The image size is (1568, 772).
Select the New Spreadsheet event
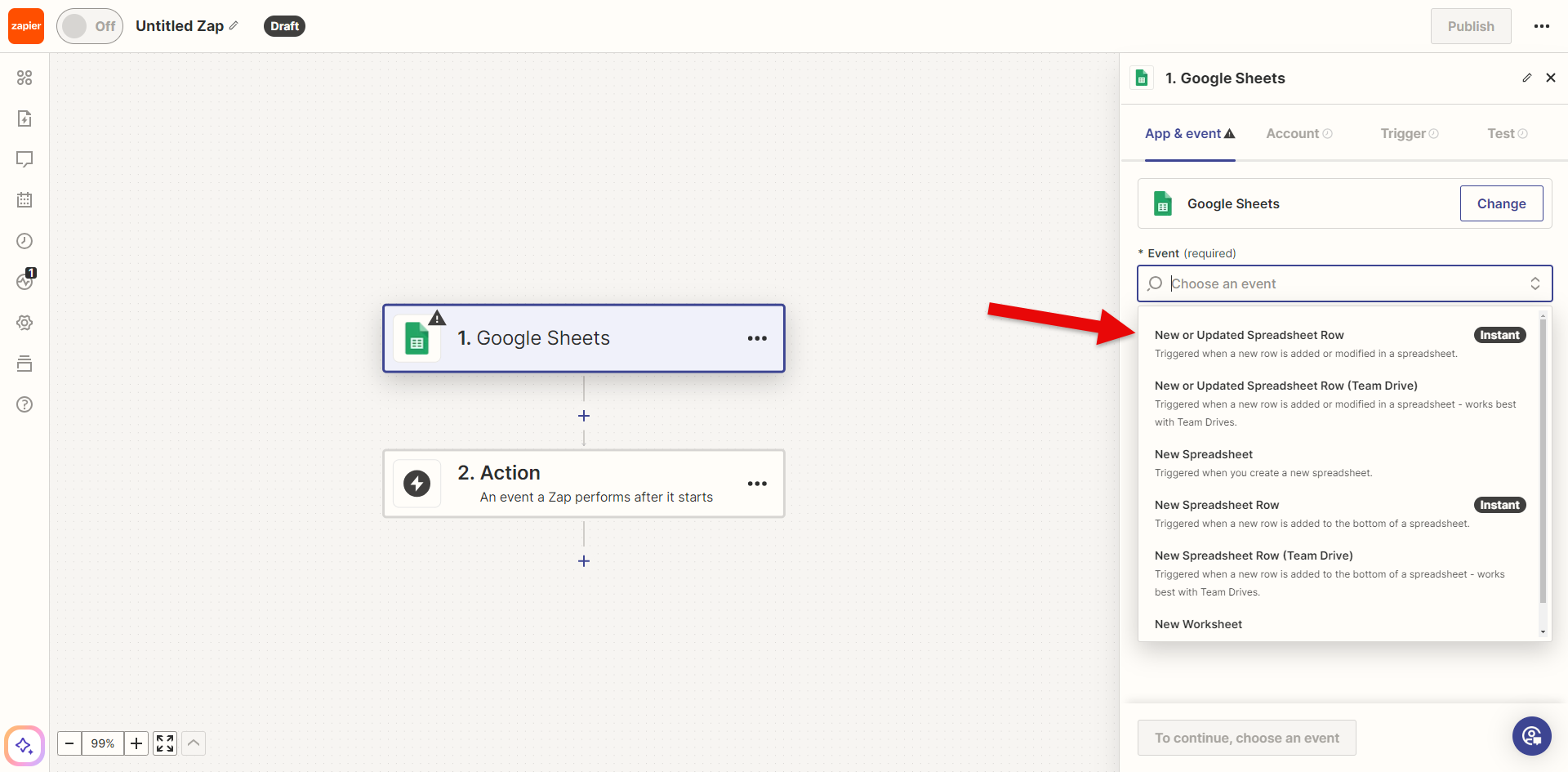click(x=1339, y=463)
